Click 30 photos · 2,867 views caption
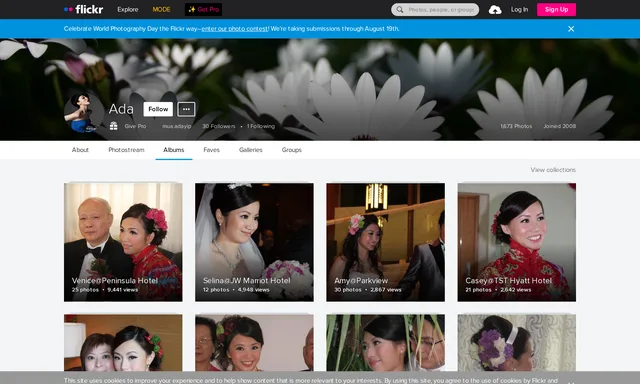Screen dimensions: 640x384 (367, 290)
